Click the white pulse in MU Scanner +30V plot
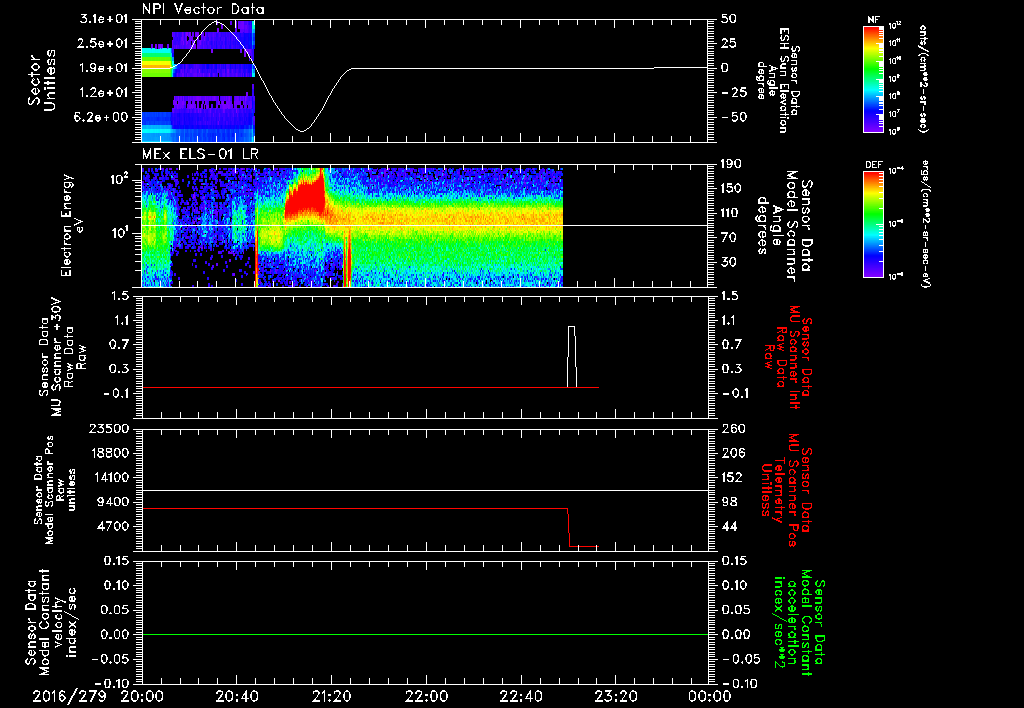 click(x=571, y=357)
